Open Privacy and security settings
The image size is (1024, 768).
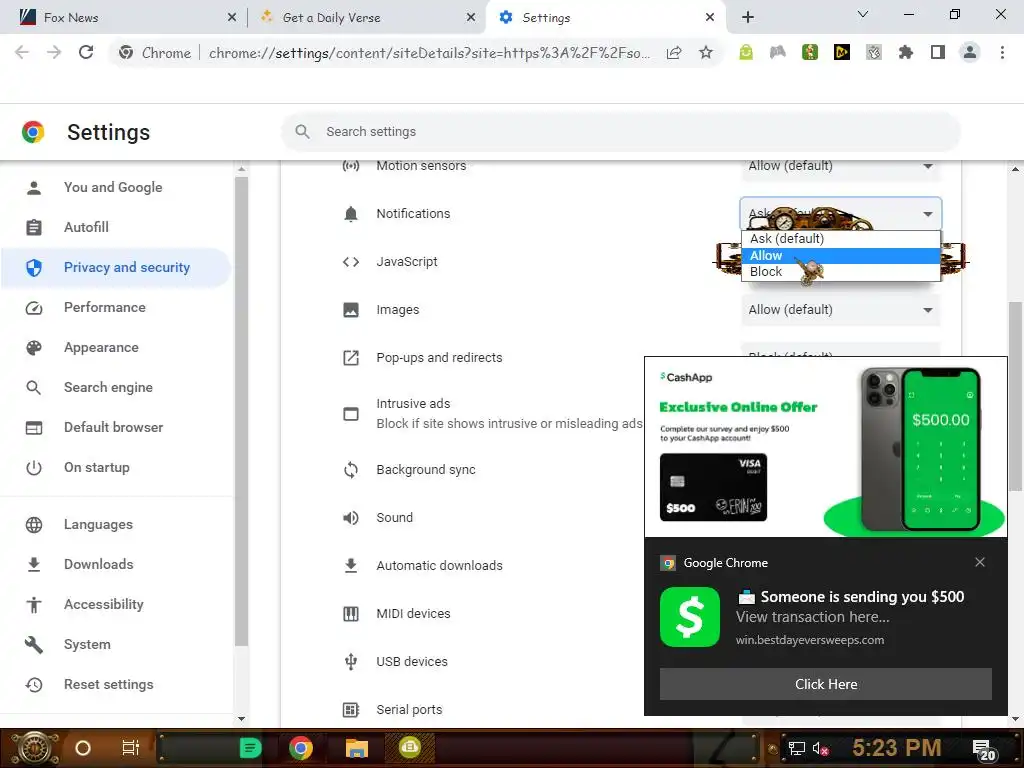pos(116,268)
